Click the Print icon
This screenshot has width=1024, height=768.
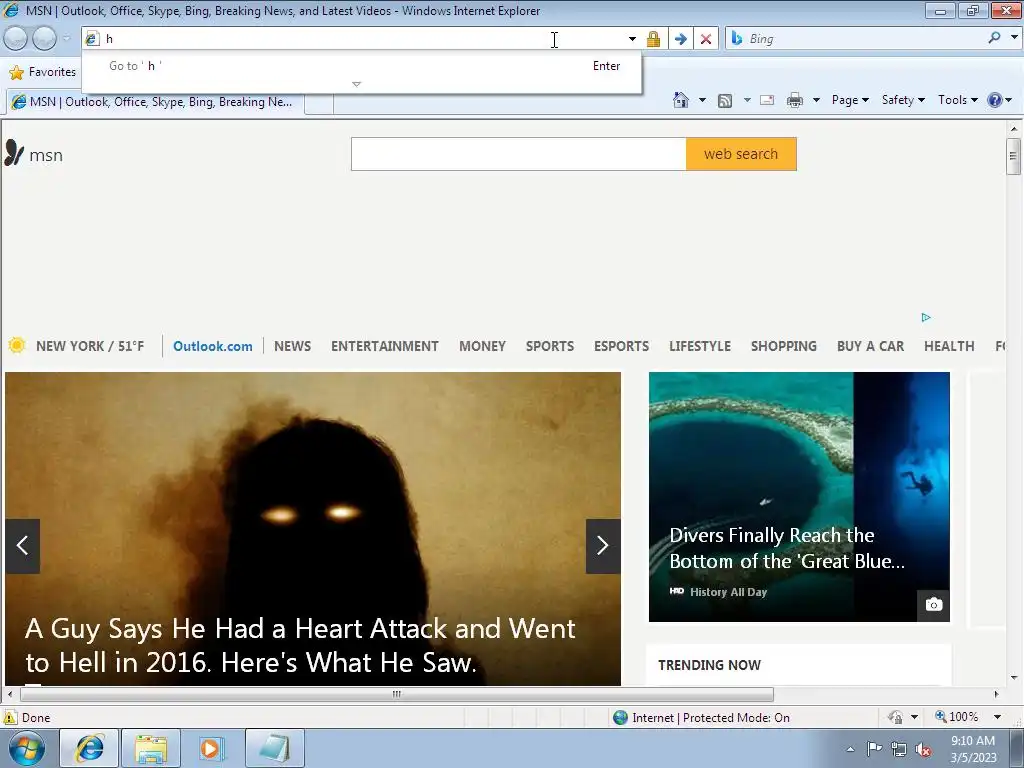pos(795,100)
